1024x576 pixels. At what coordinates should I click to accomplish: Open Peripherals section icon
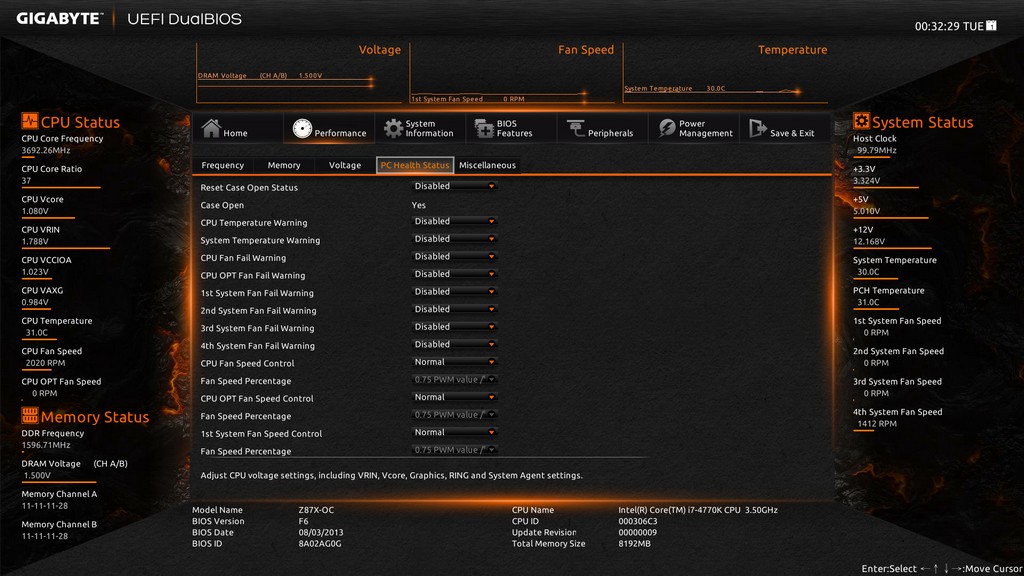575,128
